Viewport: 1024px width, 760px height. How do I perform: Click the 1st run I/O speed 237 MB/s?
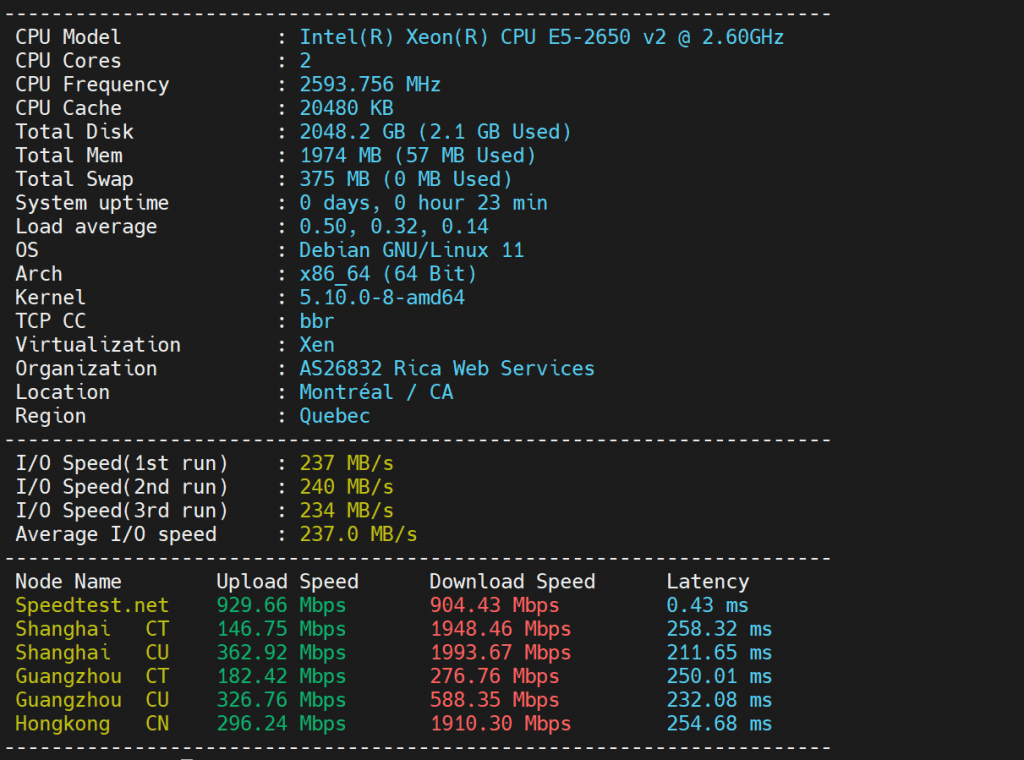click(x=346, y=463)
